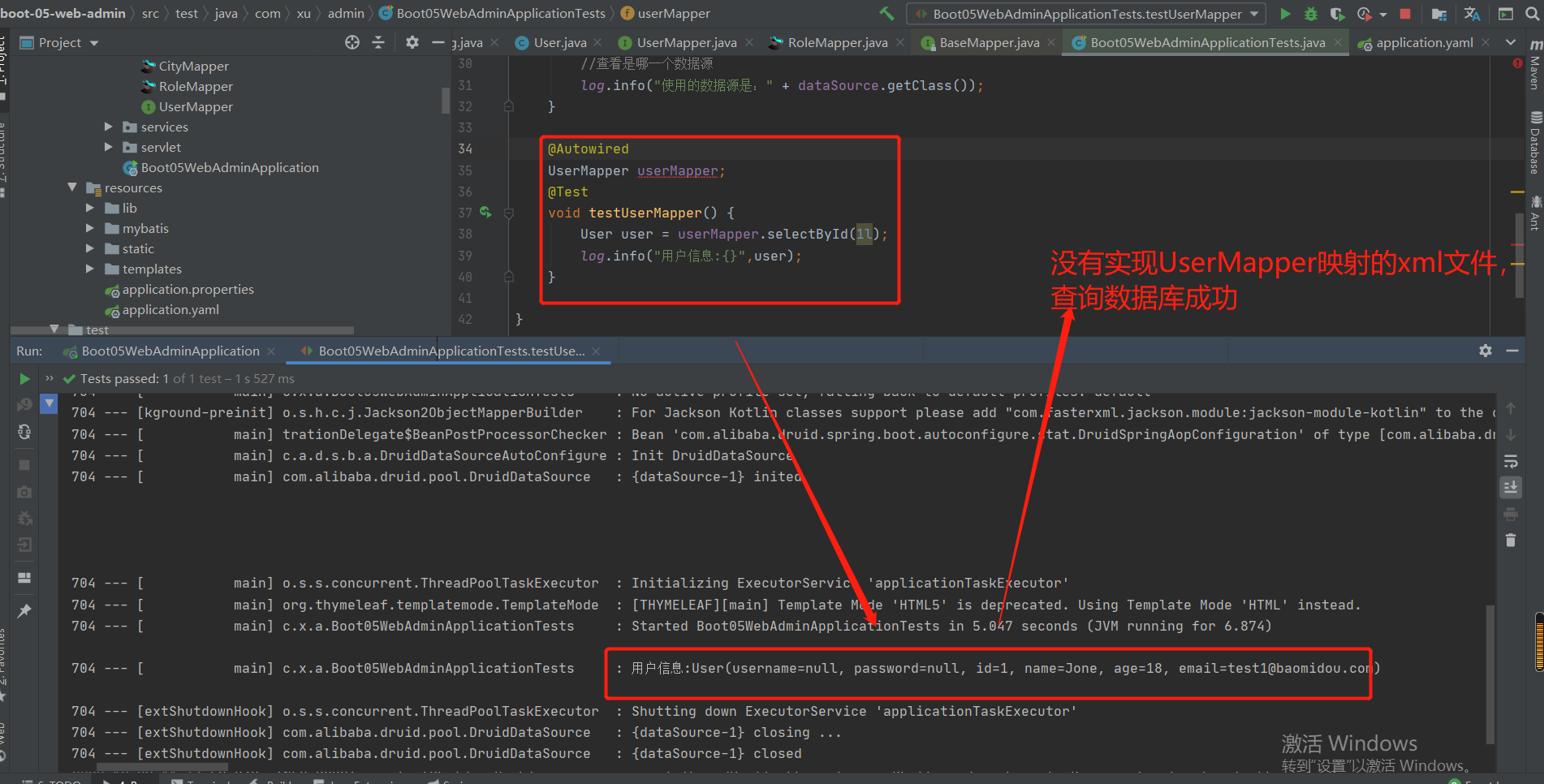
Task: Run with coverage from the top toolbar
Action: point(1337,14)
